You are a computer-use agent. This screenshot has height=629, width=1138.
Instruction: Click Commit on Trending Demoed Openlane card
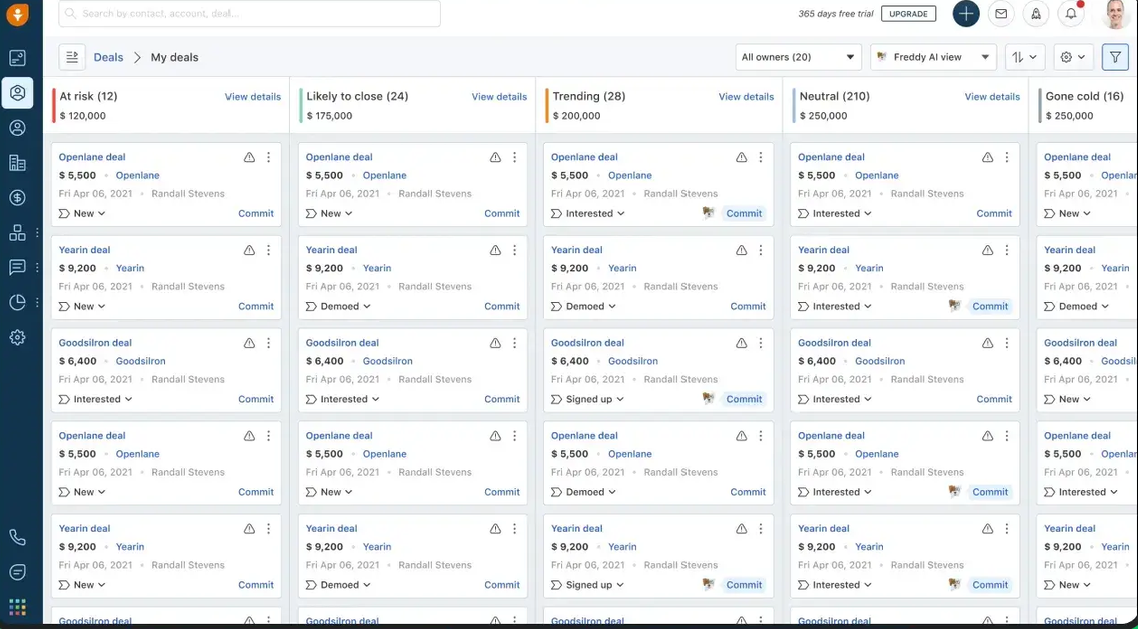tap(748, 492)
